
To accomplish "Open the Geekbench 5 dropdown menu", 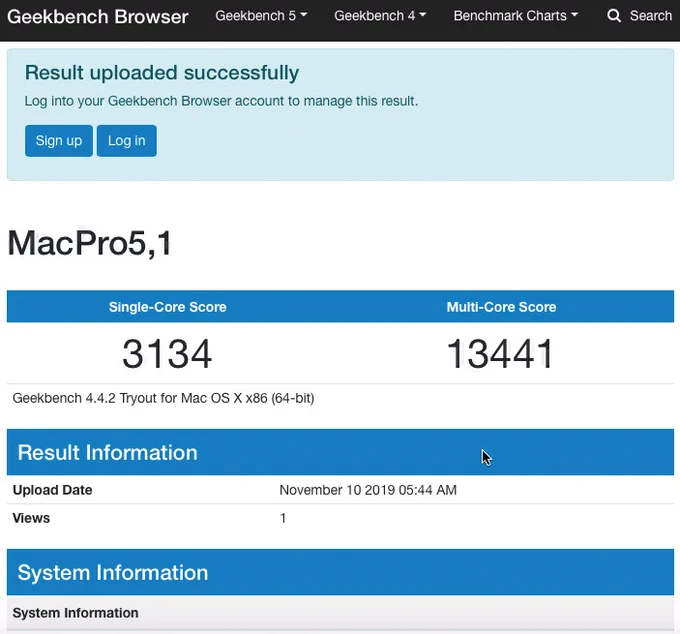I will 261,16.
